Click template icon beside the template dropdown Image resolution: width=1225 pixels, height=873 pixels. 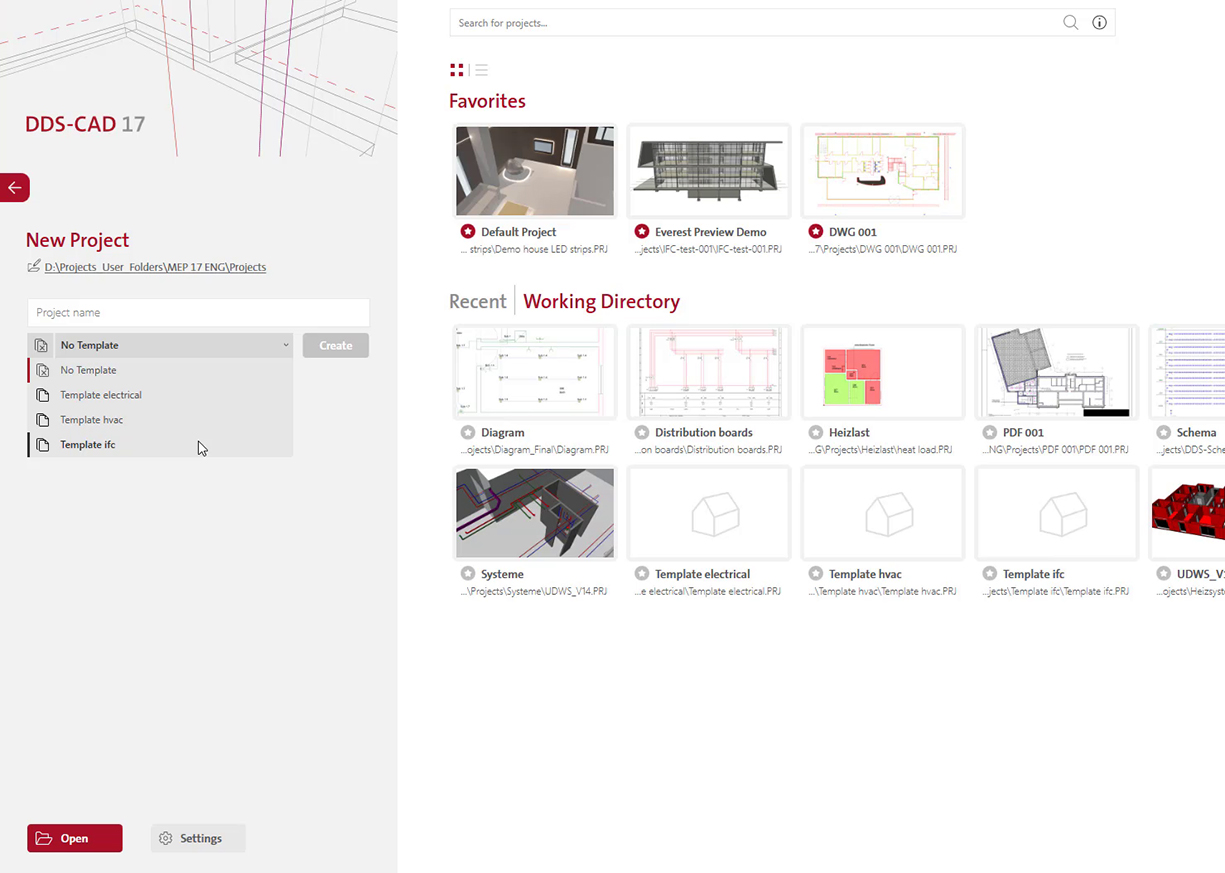pyautogui.click(x=41, y=345)
